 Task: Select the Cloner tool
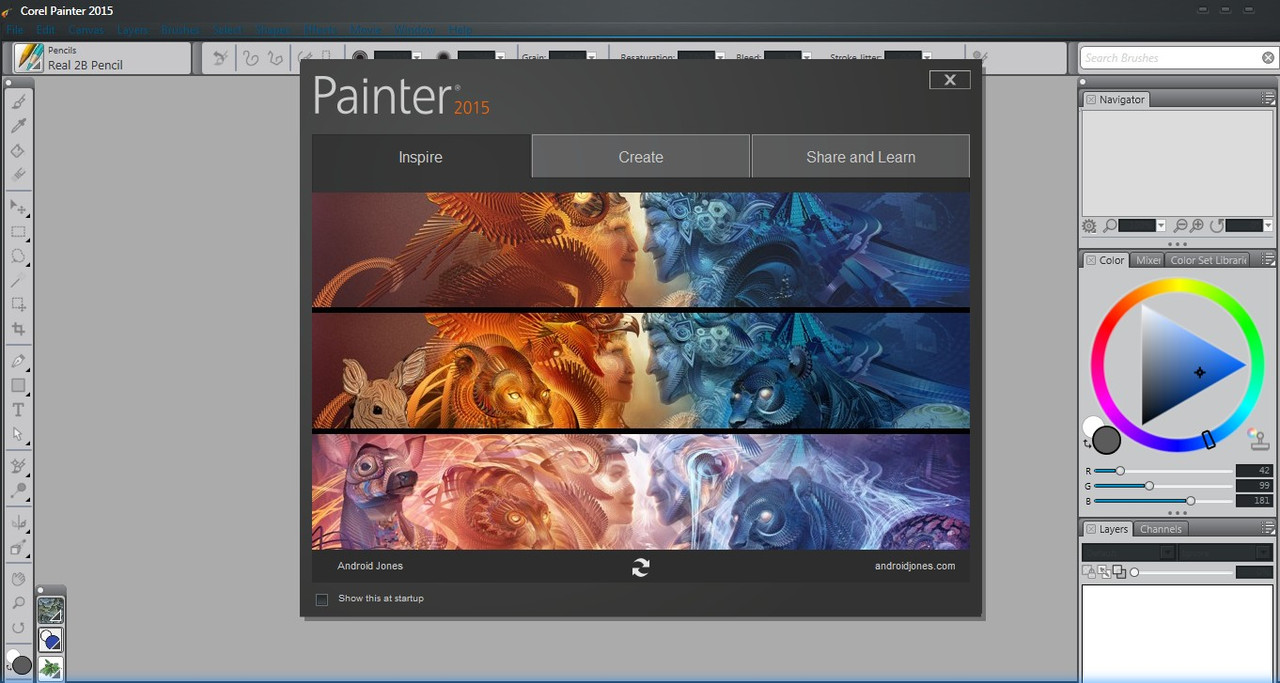tap(18, 467)
